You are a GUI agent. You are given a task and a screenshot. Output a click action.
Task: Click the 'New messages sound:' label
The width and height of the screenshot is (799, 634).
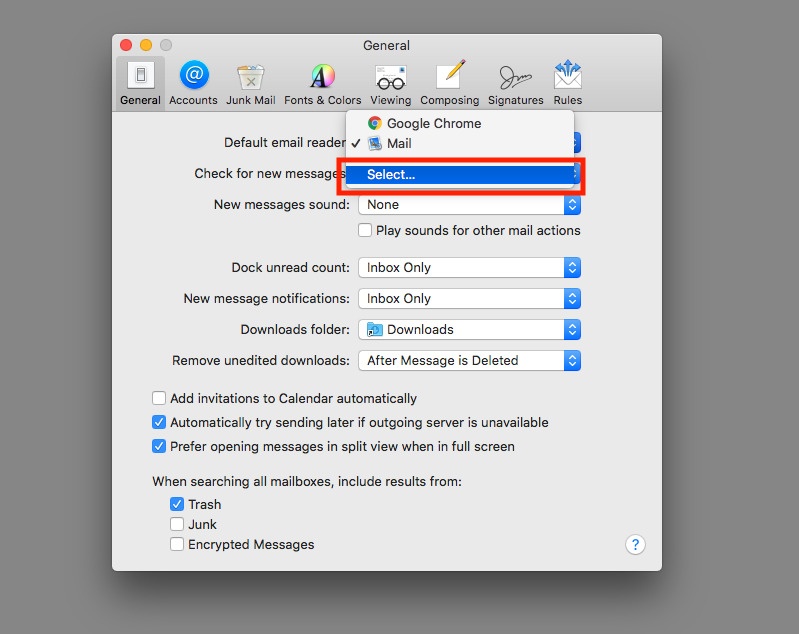282,205
